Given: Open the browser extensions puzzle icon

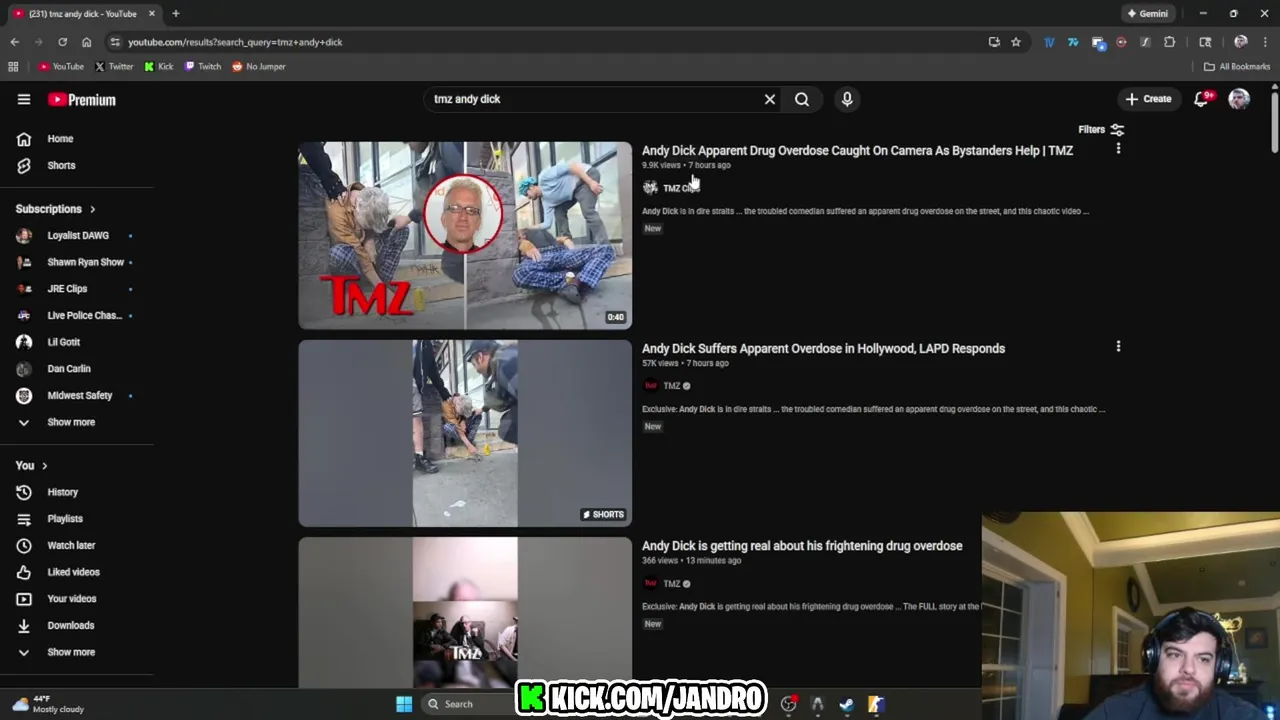Looking at the screenshot, I should [x=1169, y=42].
